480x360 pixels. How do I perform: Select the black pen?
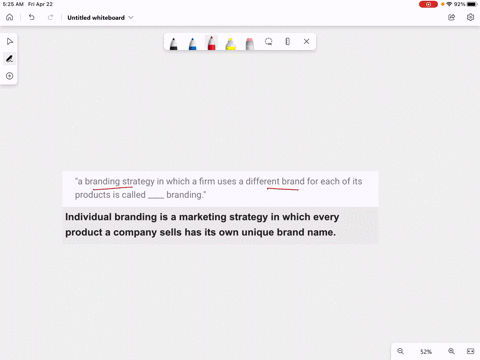click(174, 43)
